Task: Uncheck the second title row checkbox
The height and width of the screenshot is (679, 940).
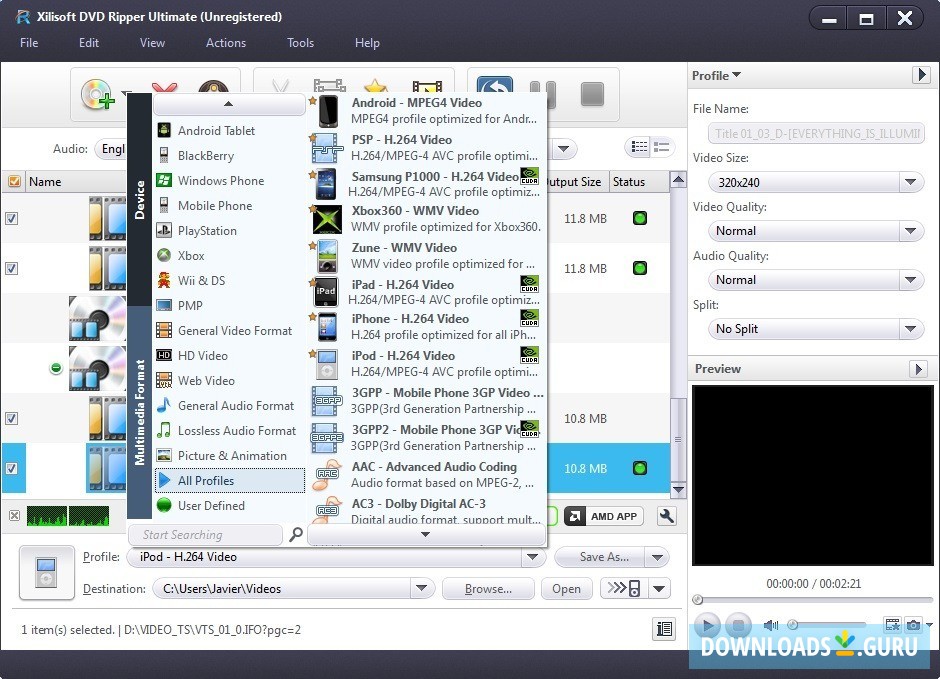Action: point(11,268)
